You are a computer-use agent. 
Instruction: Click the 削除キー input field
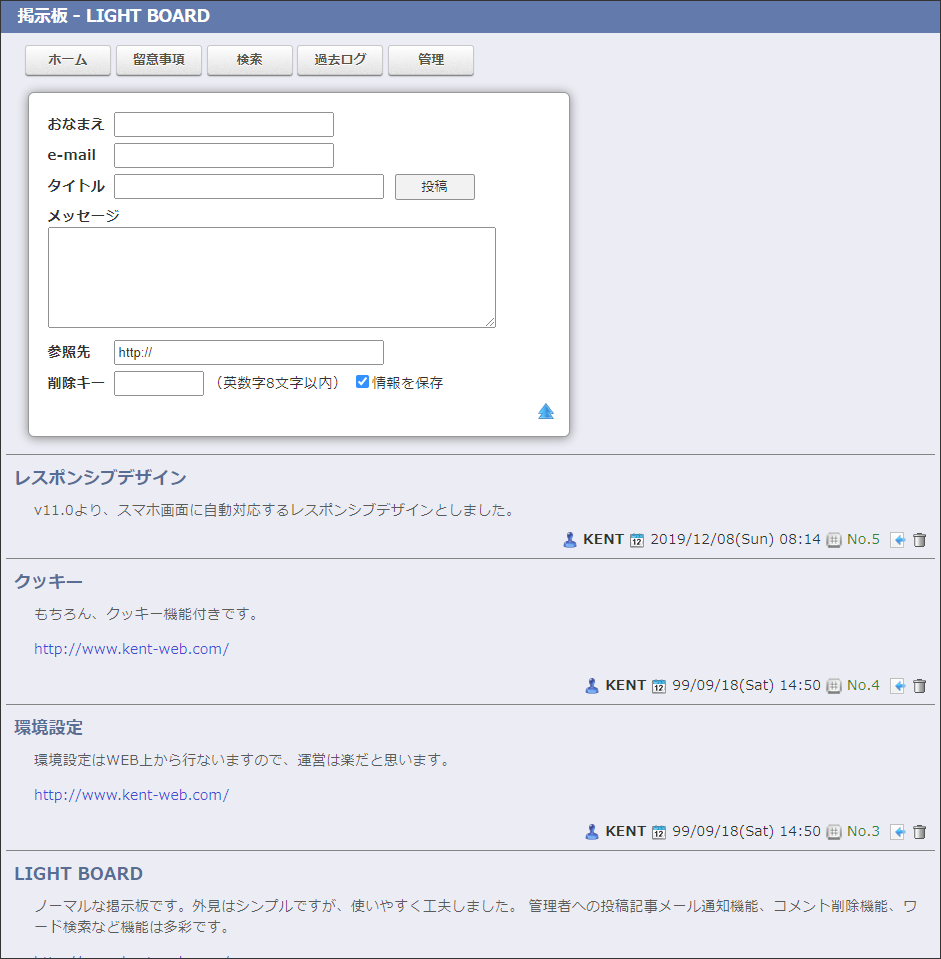coord(159,383)
